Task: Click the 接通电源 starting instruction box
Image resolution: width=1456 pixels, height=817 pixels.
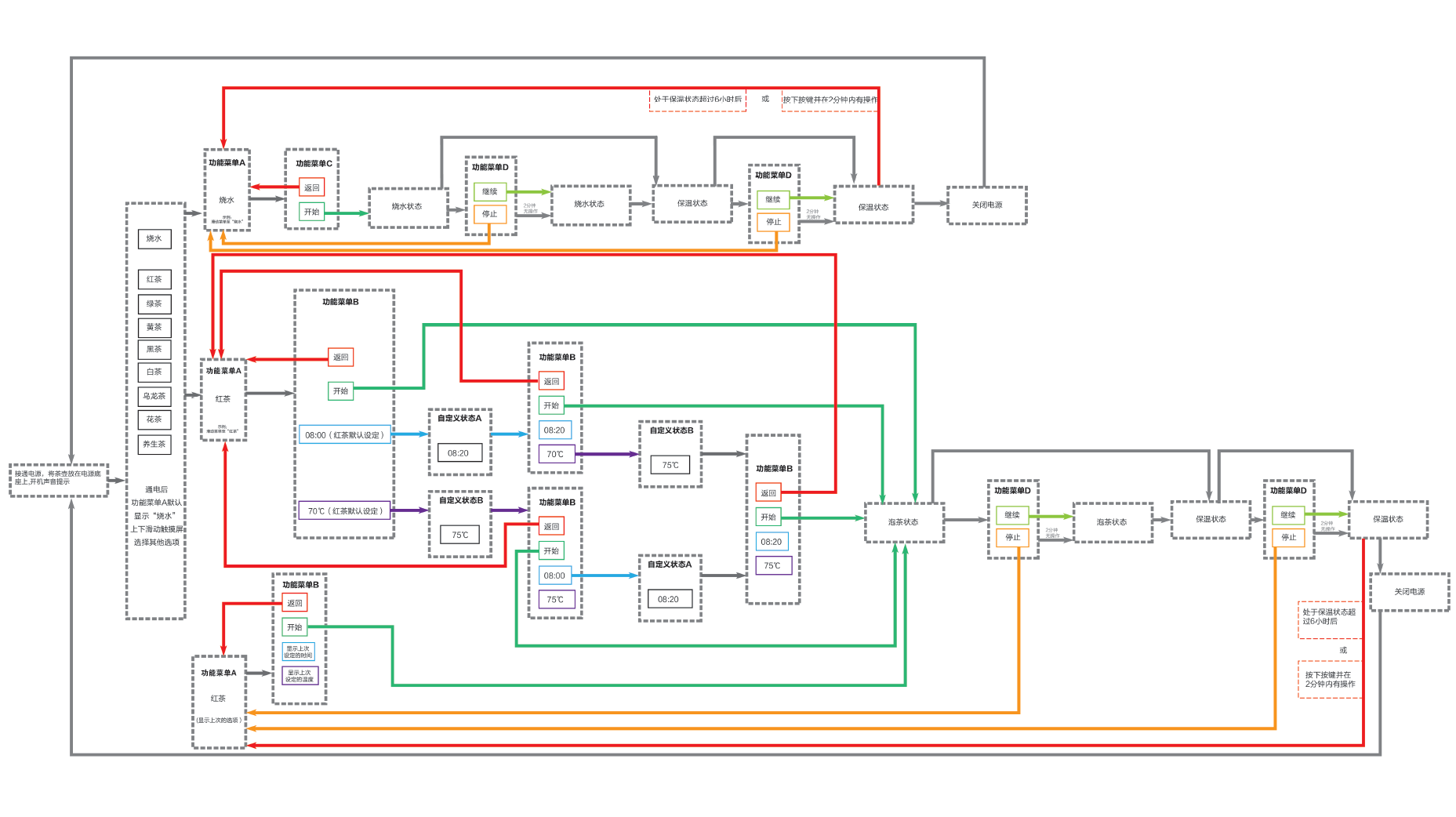Action: [59, 478]
